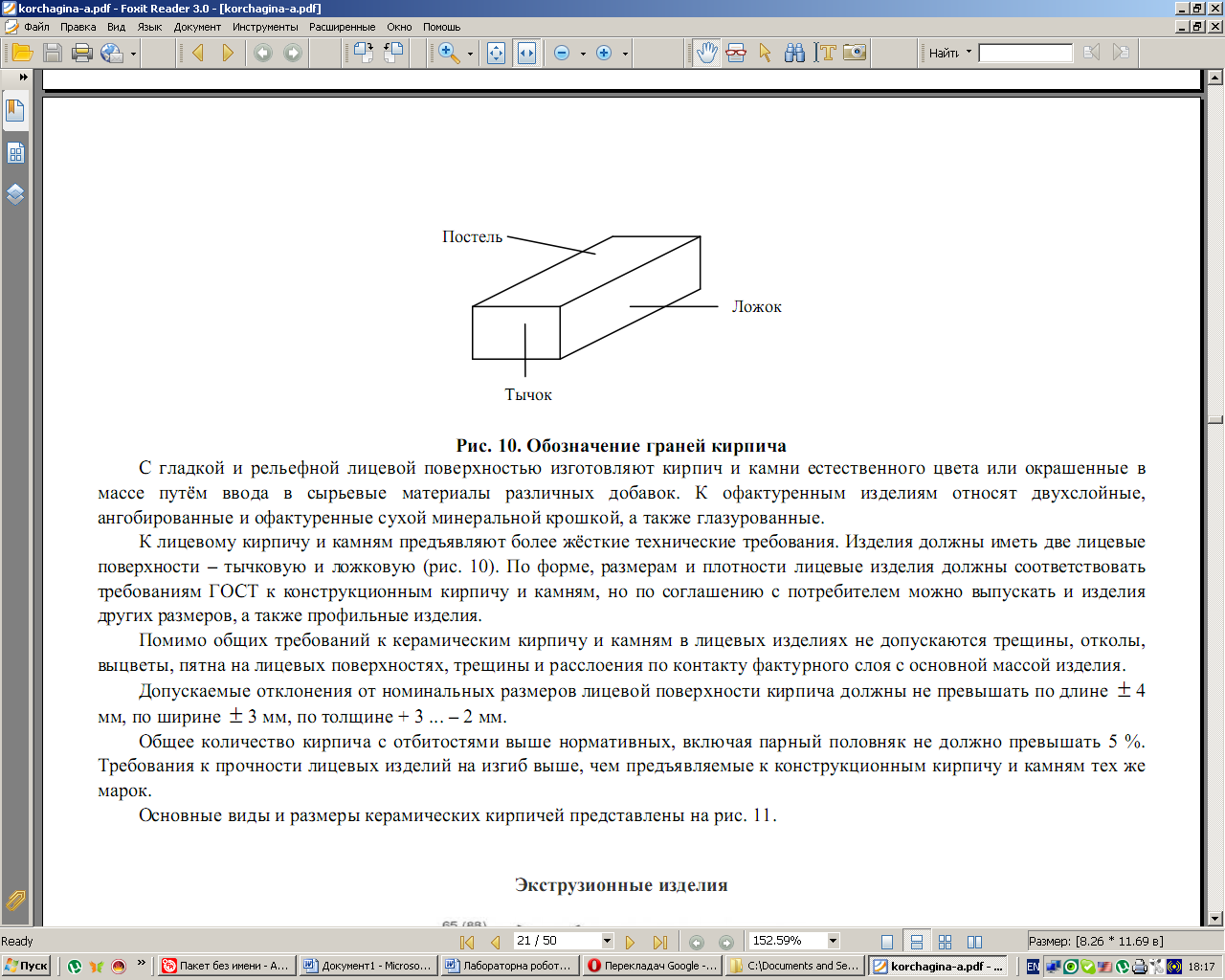Image resolution: width=1225 pixels, height=980 pixels.
Task: Go to previous page in status bar
Action: 495,942
